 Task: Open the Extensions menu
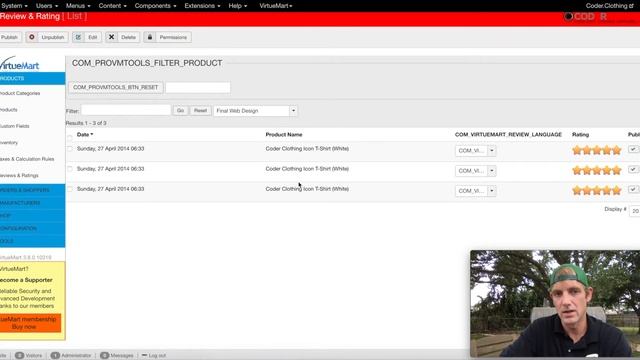(x=202, y=6)
